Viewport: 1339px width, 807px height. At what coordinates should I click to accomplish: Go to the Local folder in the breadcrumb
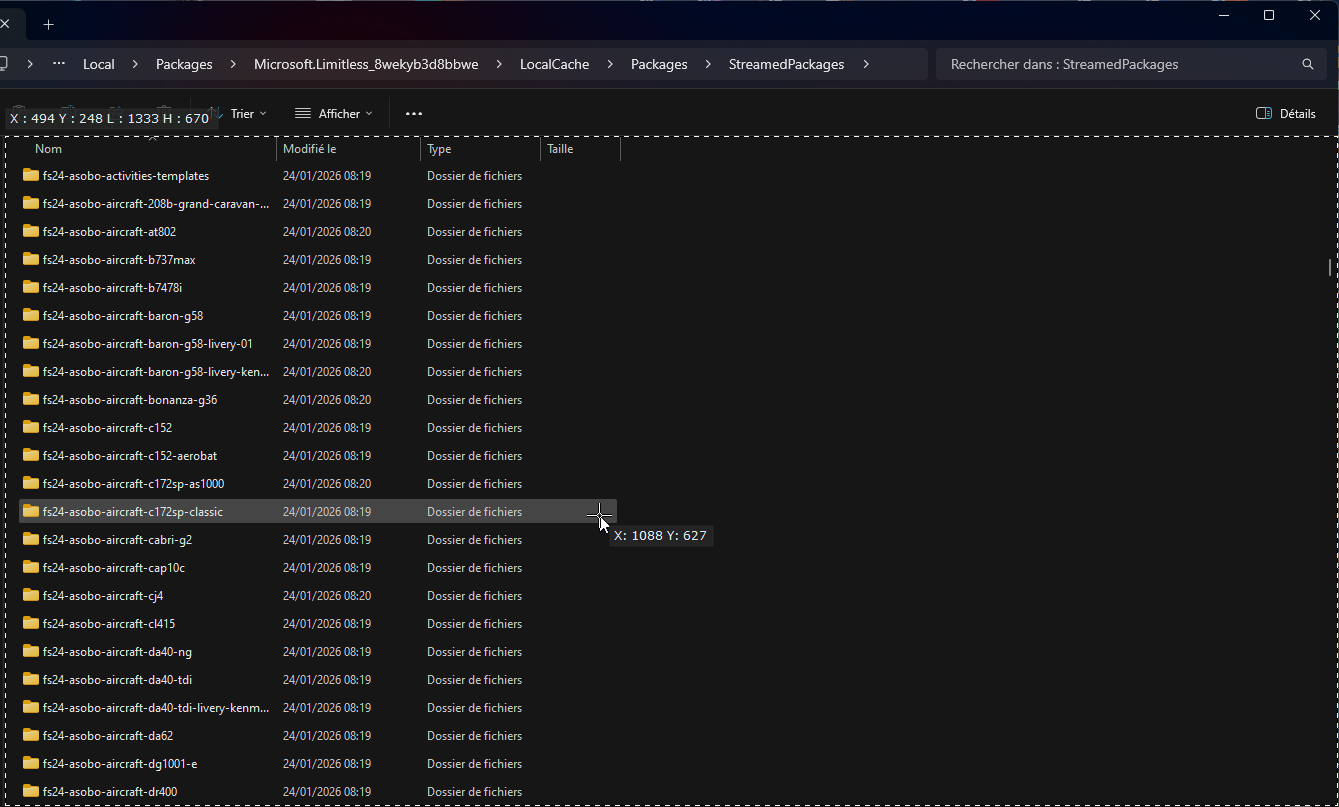(98, 64)
